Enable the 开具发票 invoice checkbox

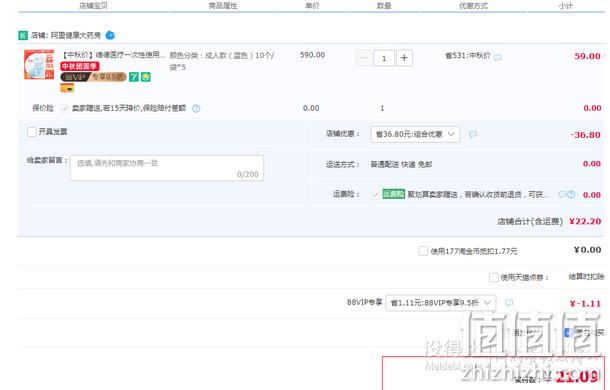(x=32, y=132)
